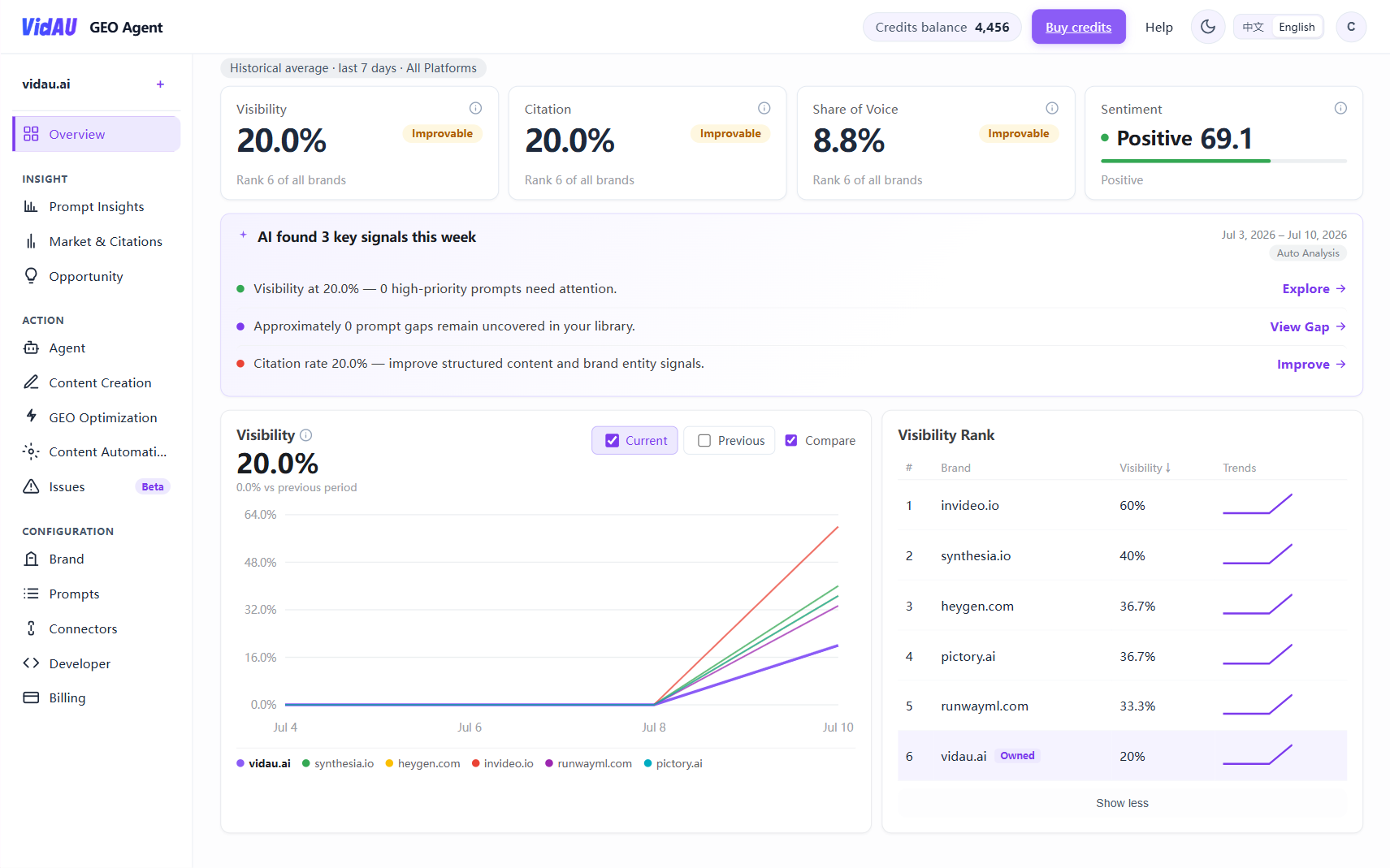1390x868 pixels.
Task: Collapse rank list with Show less
Action: [1122, 803]
